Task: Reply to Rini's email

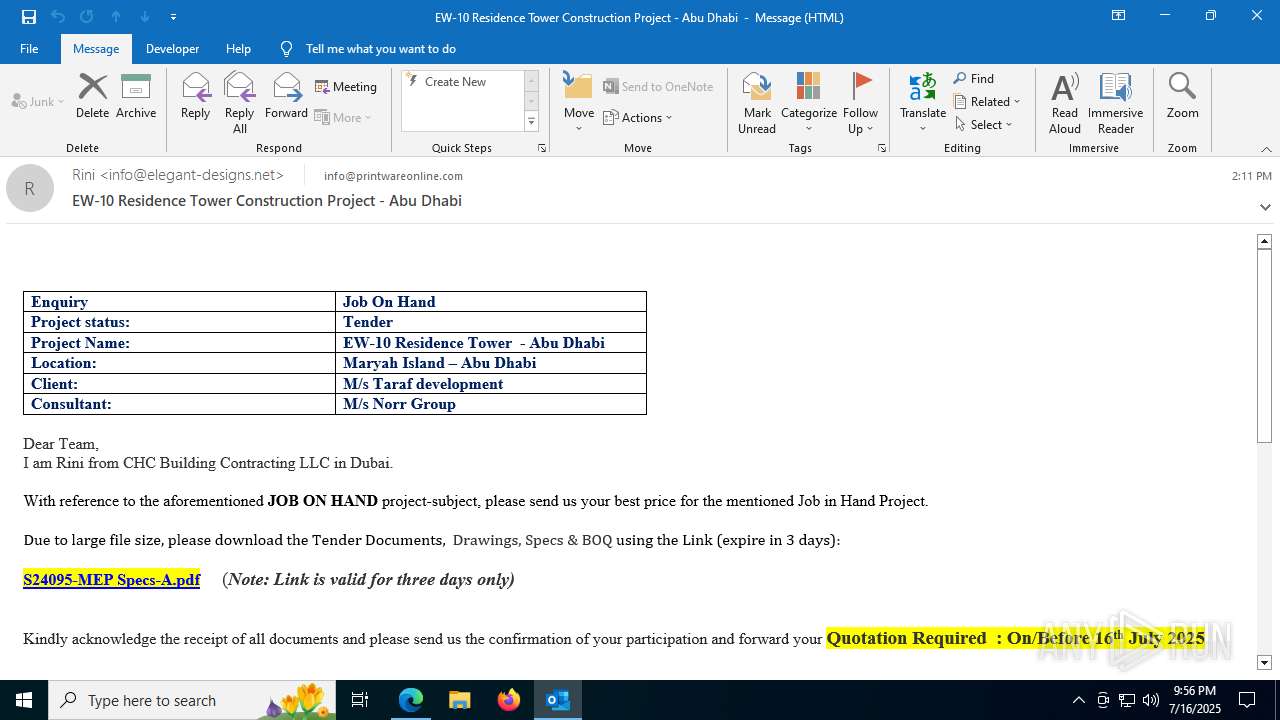Action: click(x=196, y=96)
